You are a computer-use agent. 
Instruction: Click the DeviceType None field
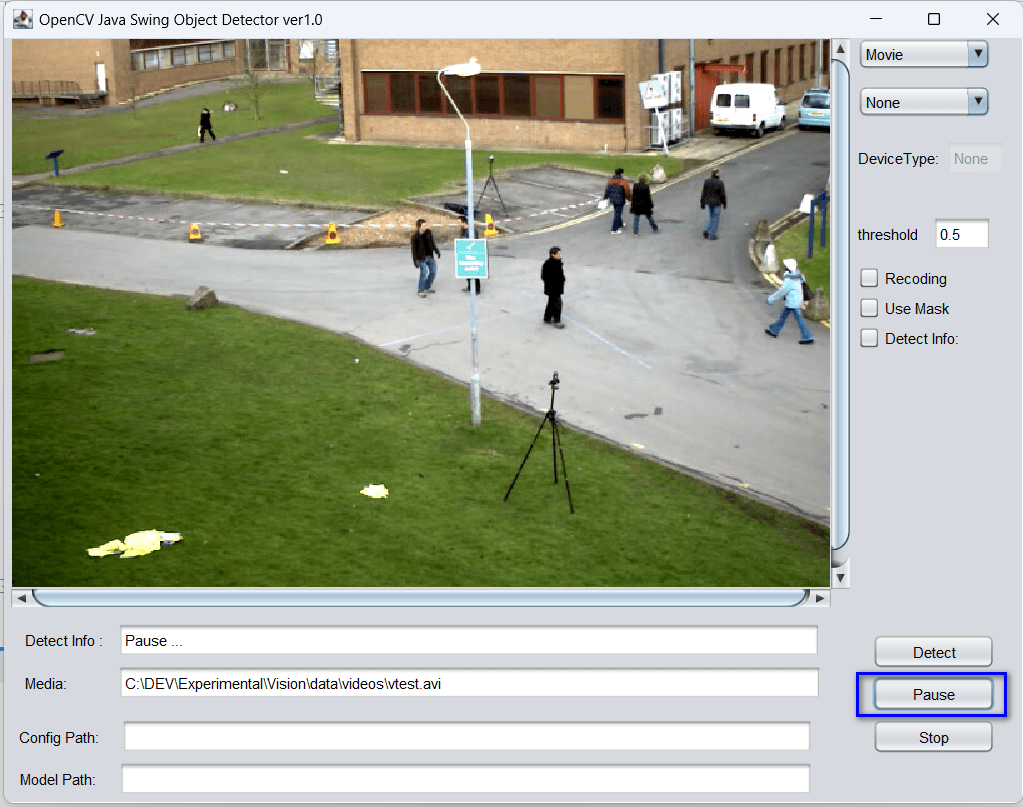(974, 159)
